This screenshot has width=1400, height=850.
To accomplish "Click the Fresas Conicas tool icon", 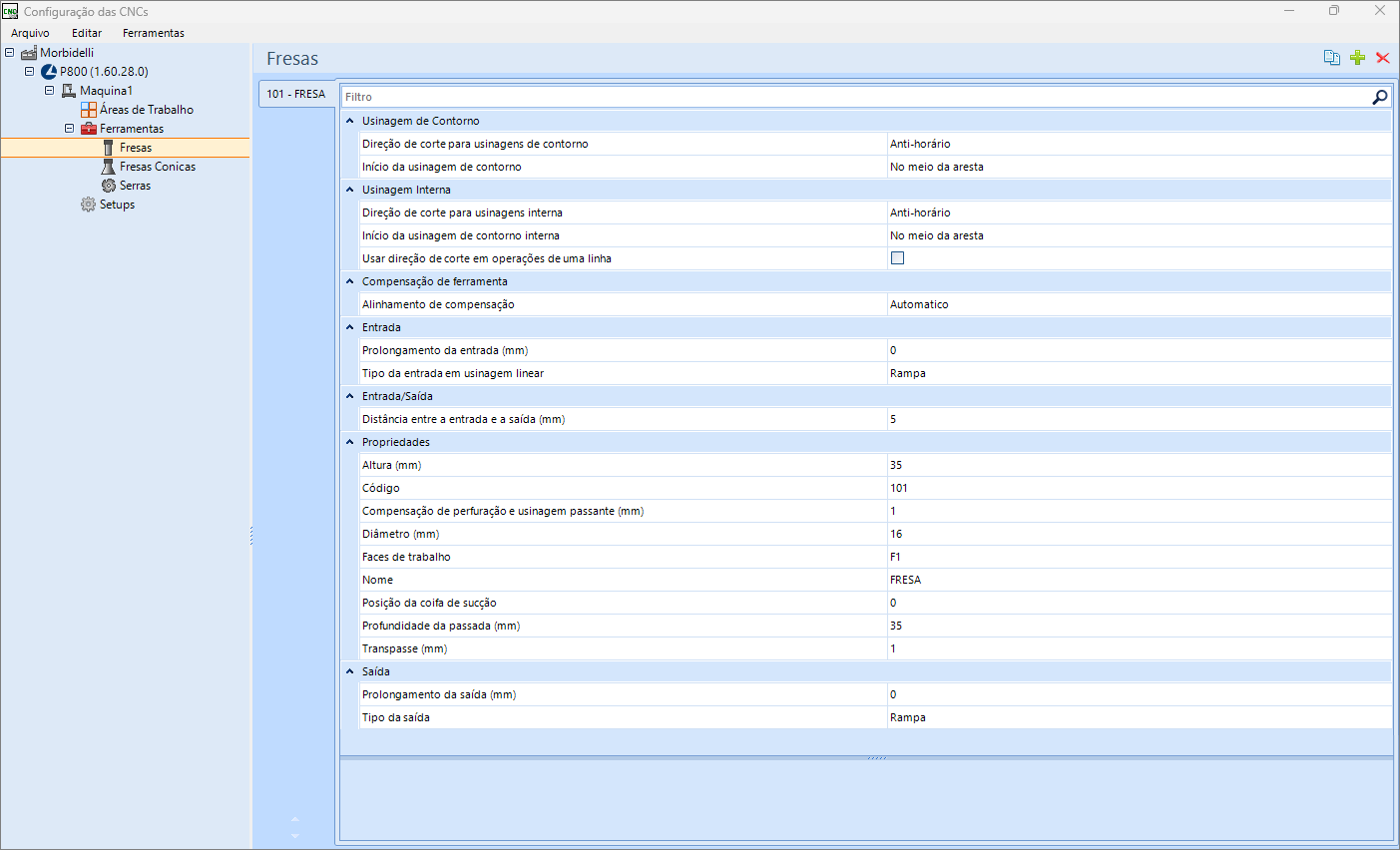I will click(109, 167).
